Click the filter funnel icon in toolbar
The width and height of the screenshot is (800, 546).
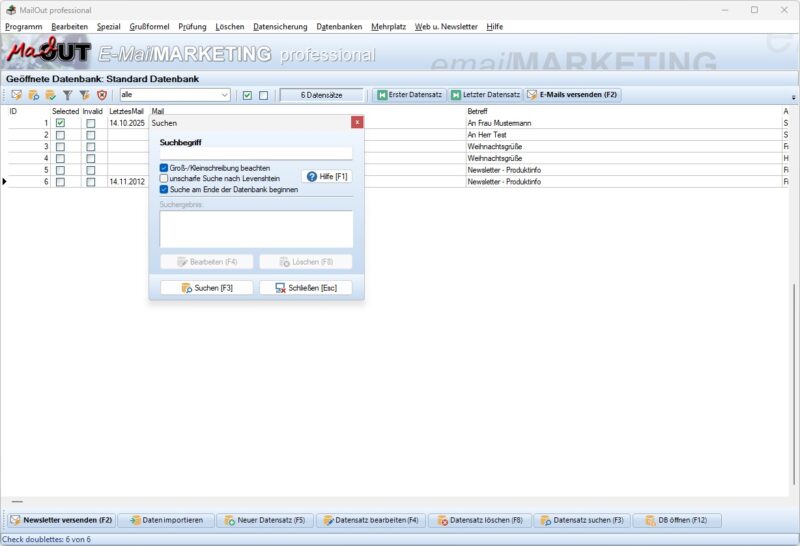(67, 95)
